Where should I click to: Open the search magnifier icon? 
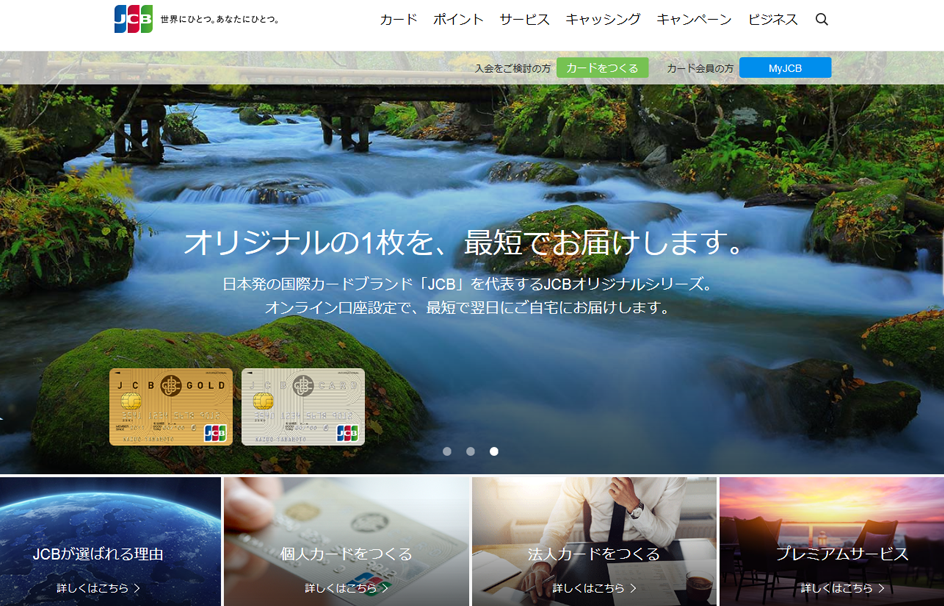click(821, 19)
